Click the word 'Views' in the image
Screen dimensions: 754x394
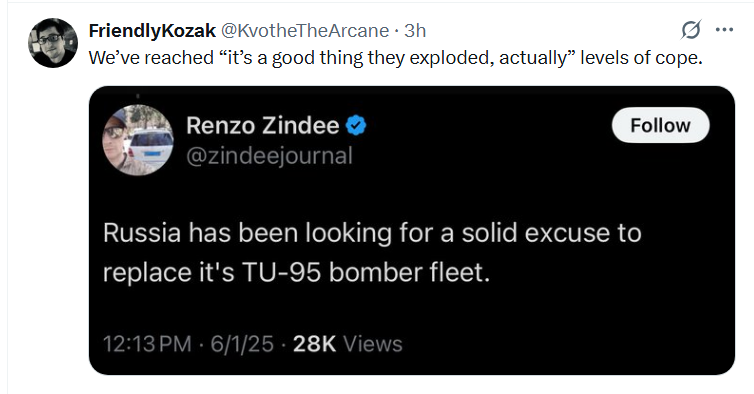373,344
